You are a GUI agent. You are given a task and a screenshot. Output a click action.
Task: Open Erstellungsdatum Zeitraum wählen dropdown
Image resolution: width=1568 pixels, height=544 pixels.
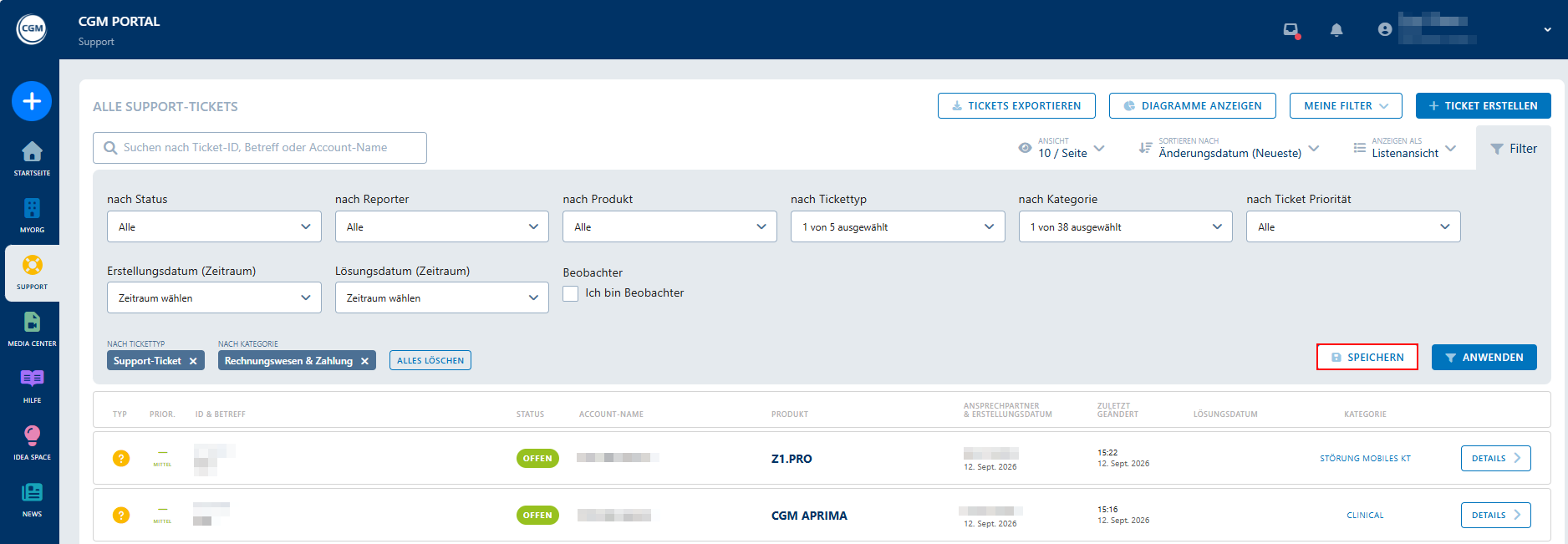click(214, 297)
